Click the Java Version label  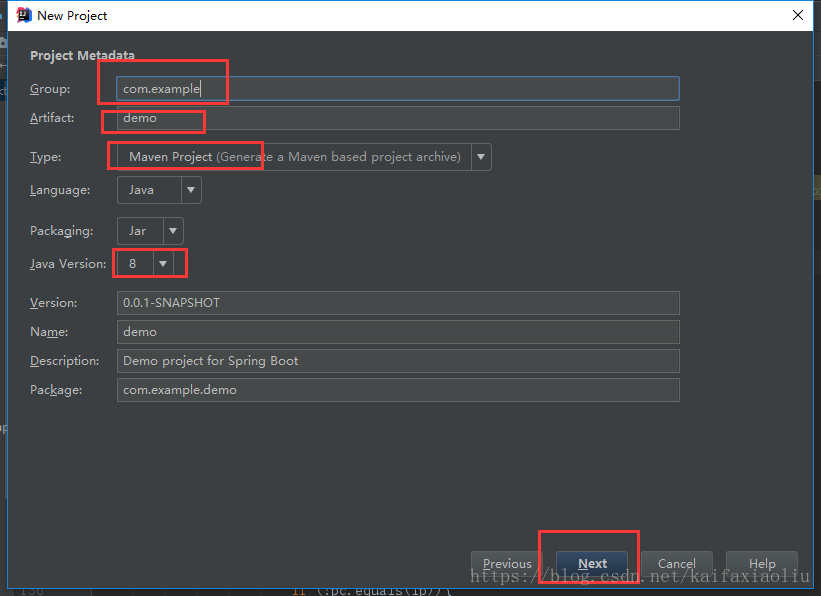pyautogui.click(x=68, y=264)
